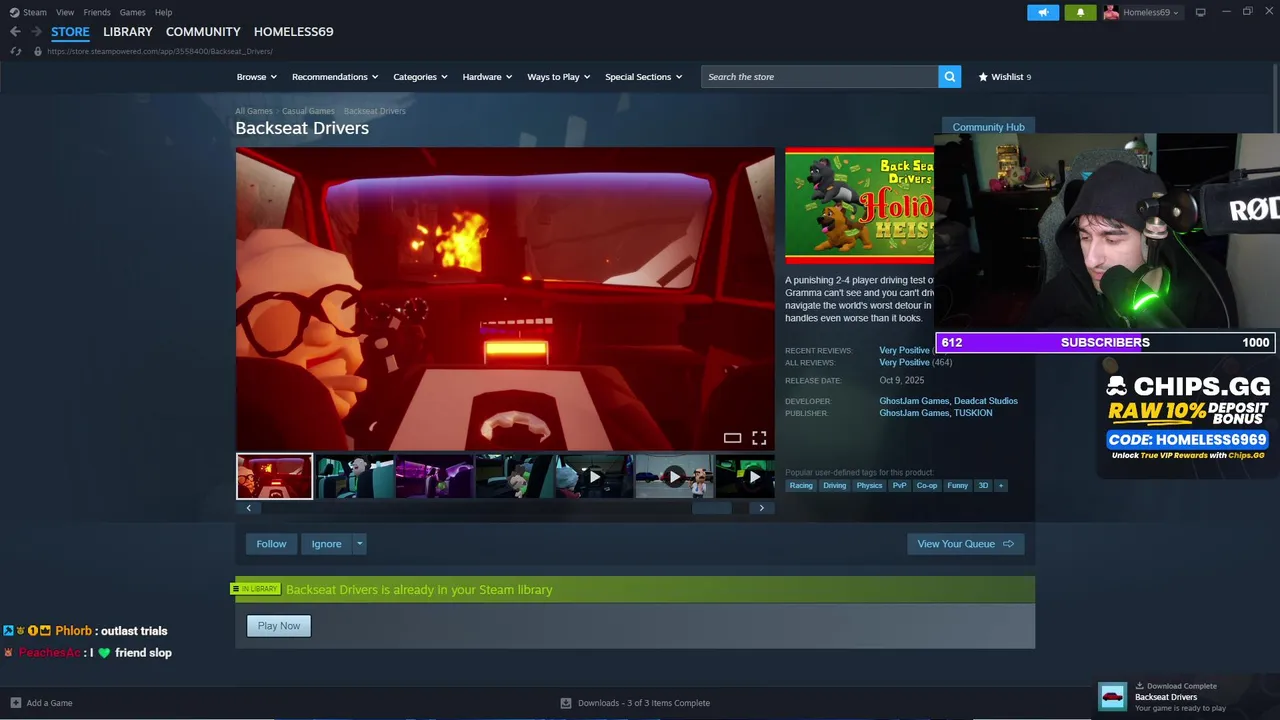The height and width of the screenshot is (720, 1280).
Task: Reload the store page with the refresh icon
Action: coord(15,51)
